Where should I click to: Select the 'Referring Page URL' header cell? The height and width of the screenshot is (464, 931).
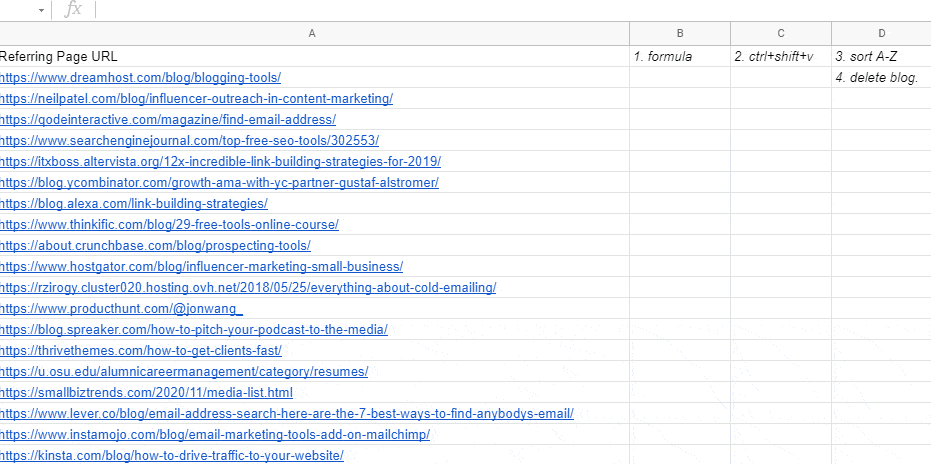(314, 56)
